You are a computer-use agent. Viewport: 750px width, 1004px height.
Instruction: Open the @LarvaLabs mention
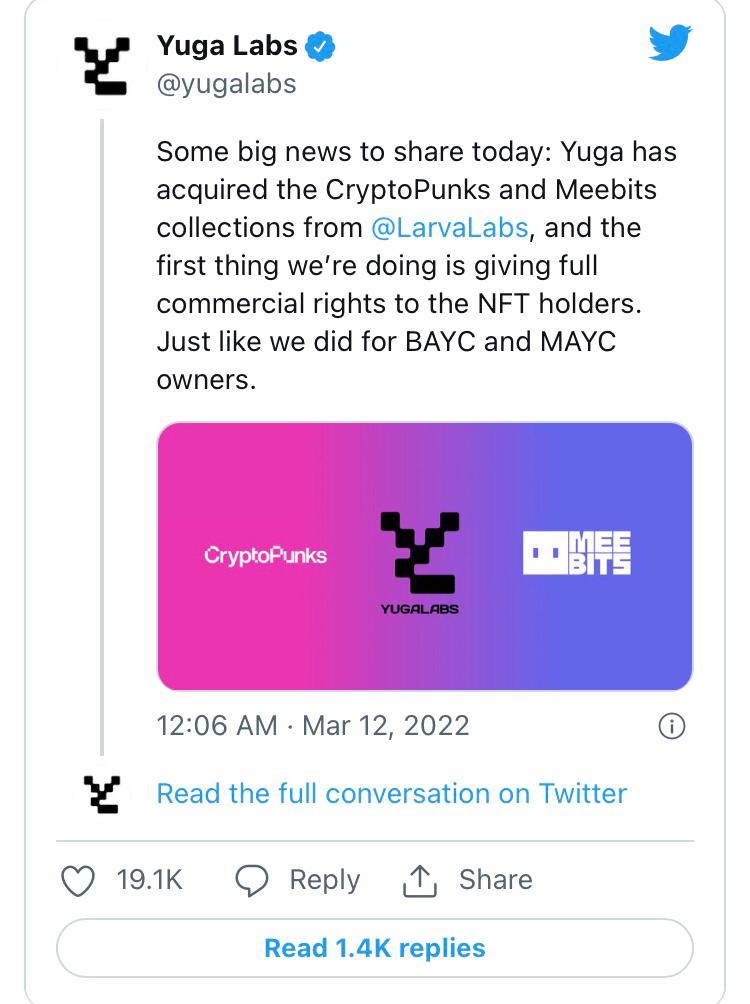coord(449,227)
